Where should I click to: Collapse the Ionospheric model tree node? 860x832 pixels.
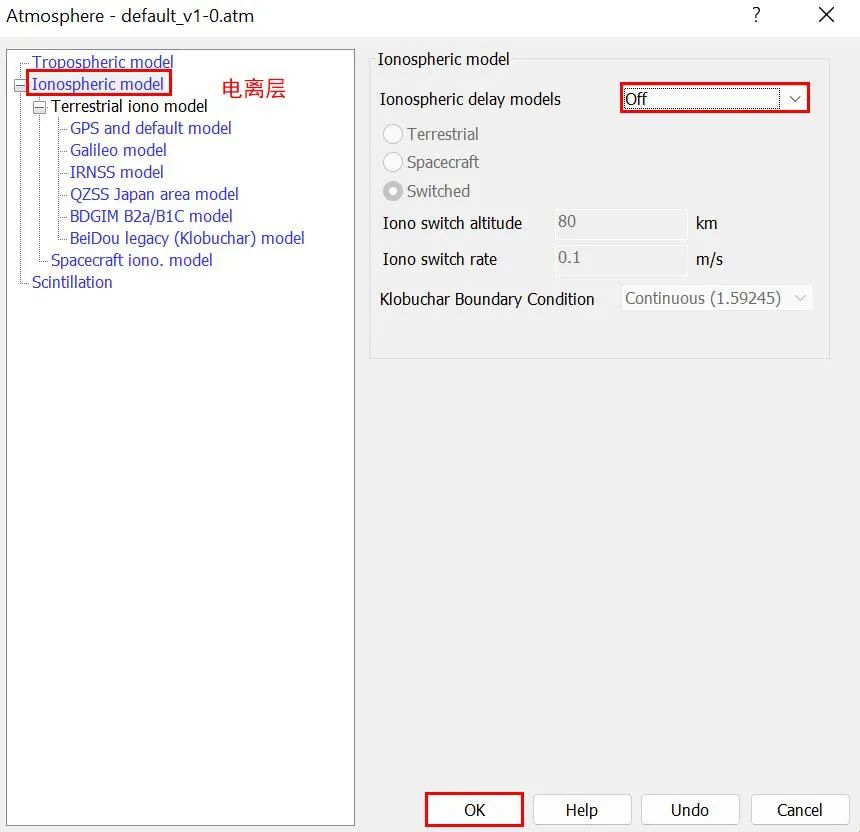(x=20, y=85)
